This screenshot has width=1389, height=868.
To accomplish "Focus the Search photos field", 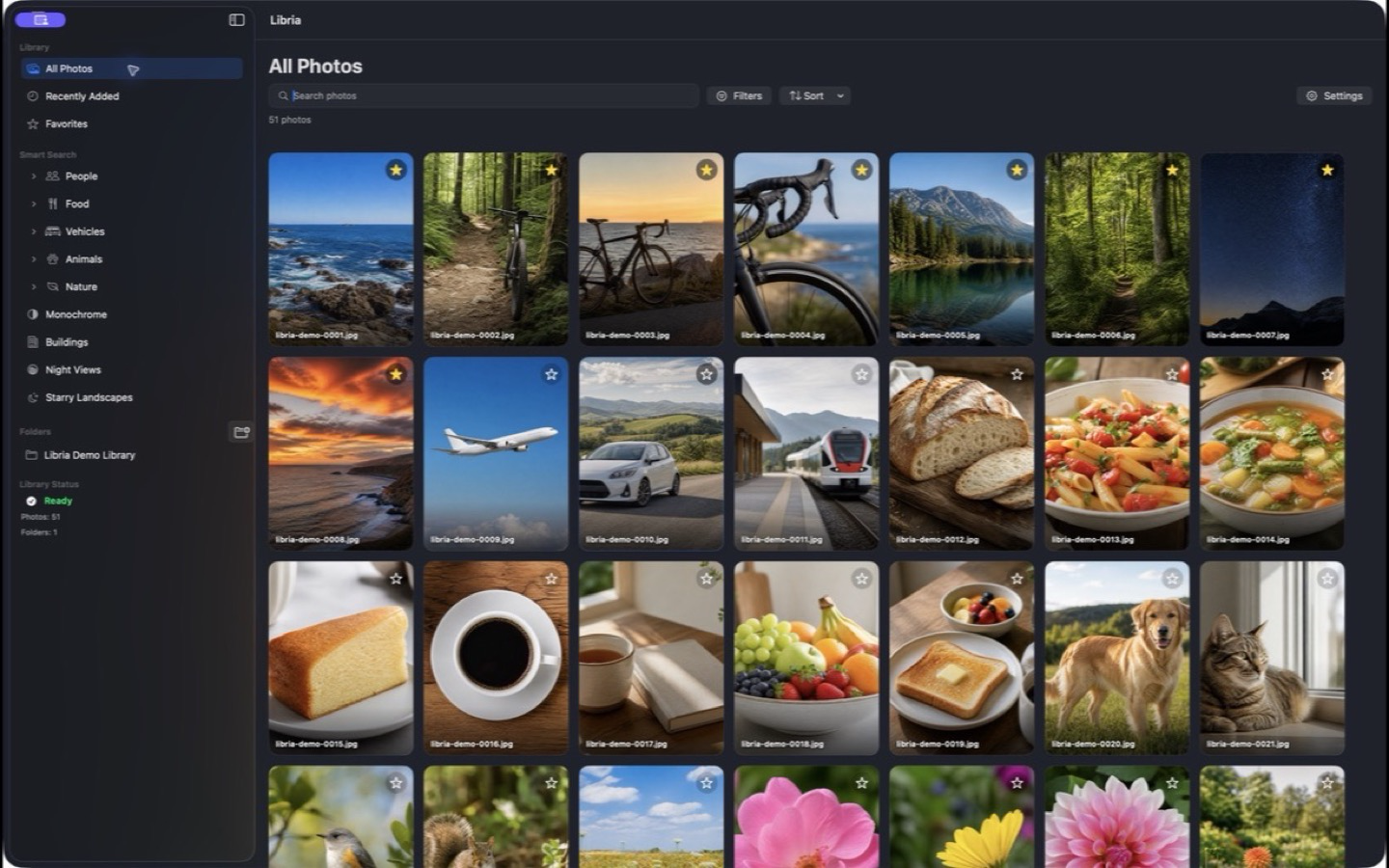I will tap(483, 95).
